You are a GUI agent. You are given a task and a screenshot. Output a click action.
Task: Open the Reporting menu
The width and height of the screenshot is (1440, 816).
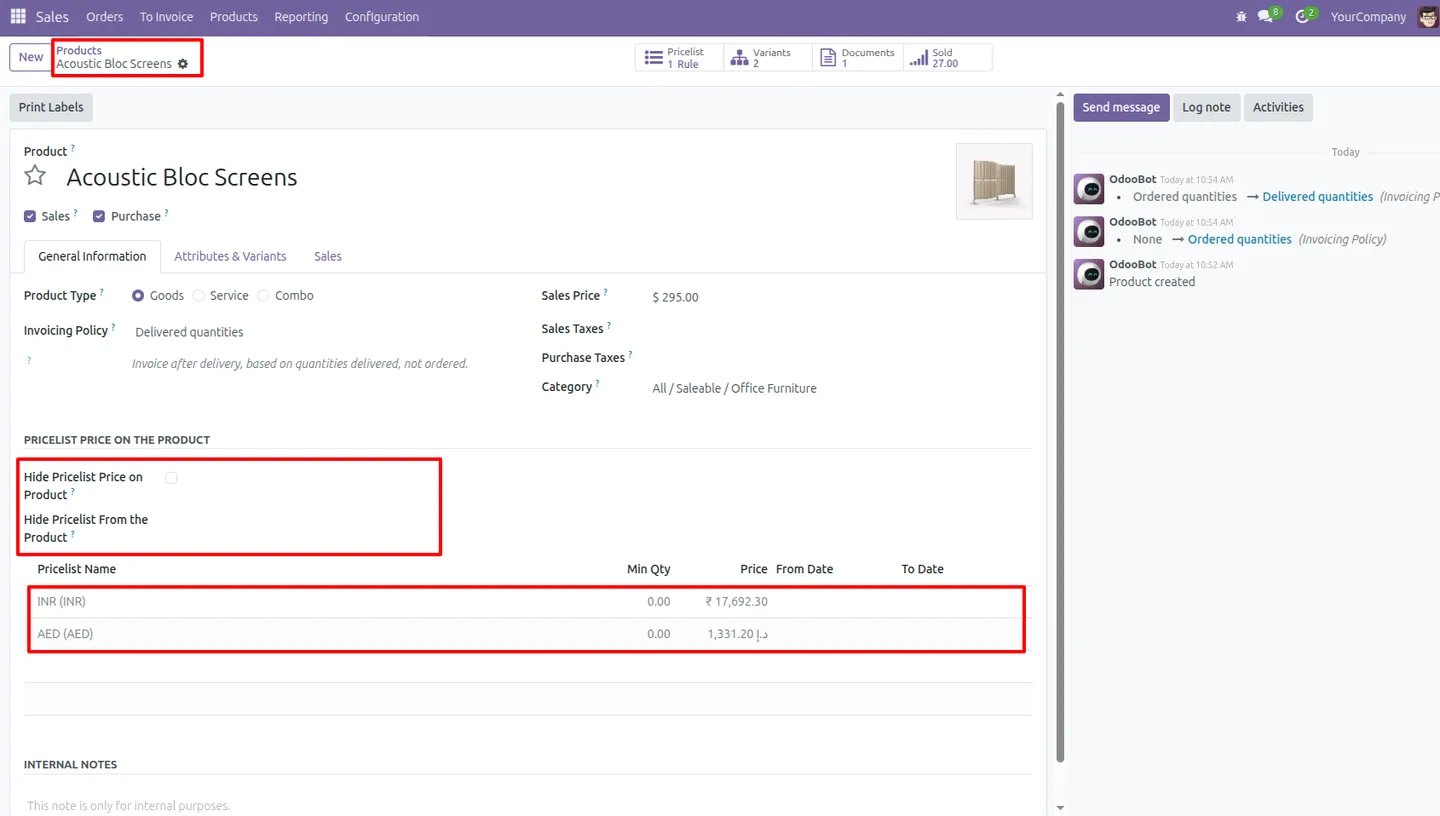point(301,17)
